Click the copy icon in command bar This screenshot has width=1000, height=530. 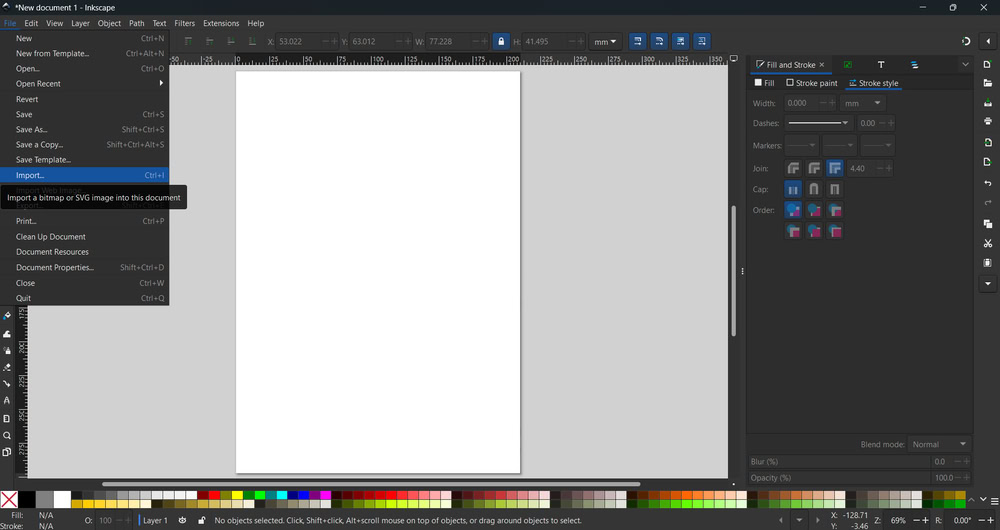click(x=987, y=224)
